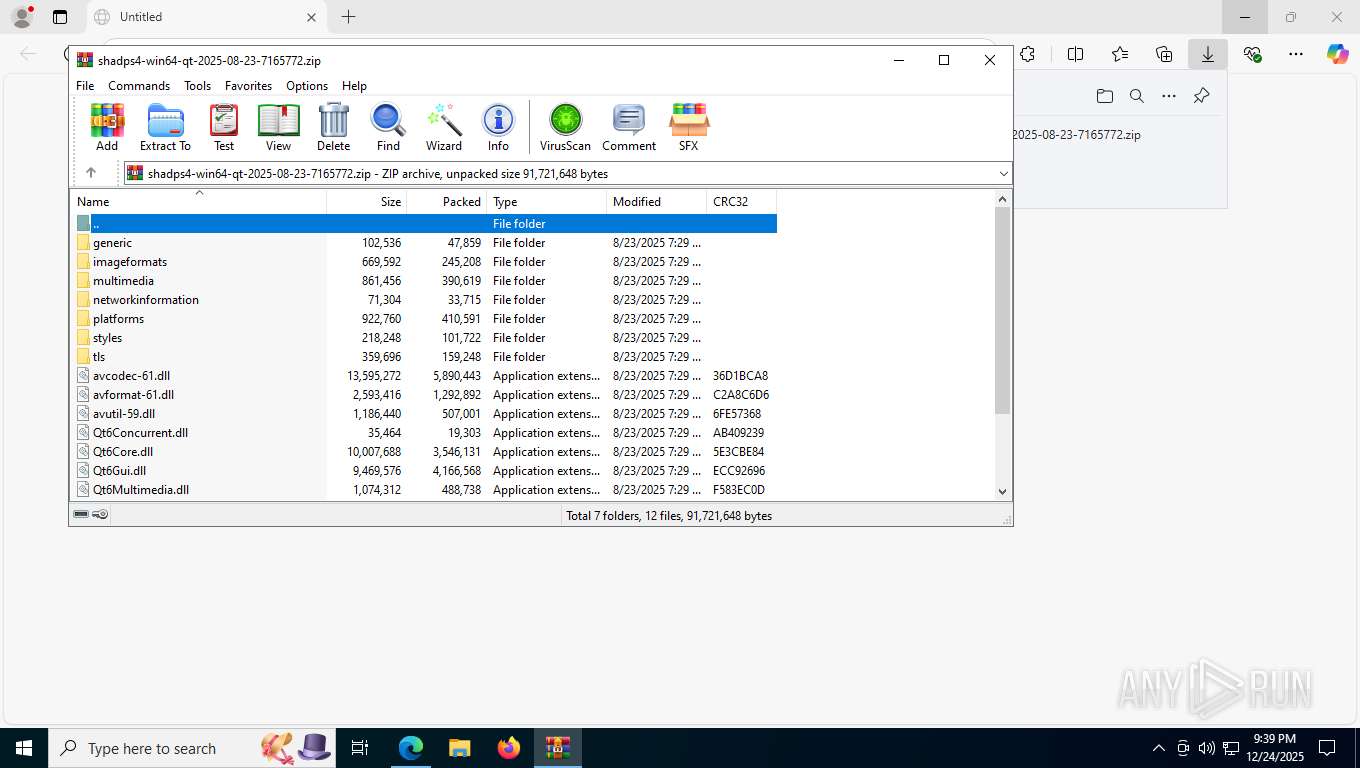This screenshot has width=1360, height=768.
Task: Click the Untitled Edge tab
Action: pos(205,17)
